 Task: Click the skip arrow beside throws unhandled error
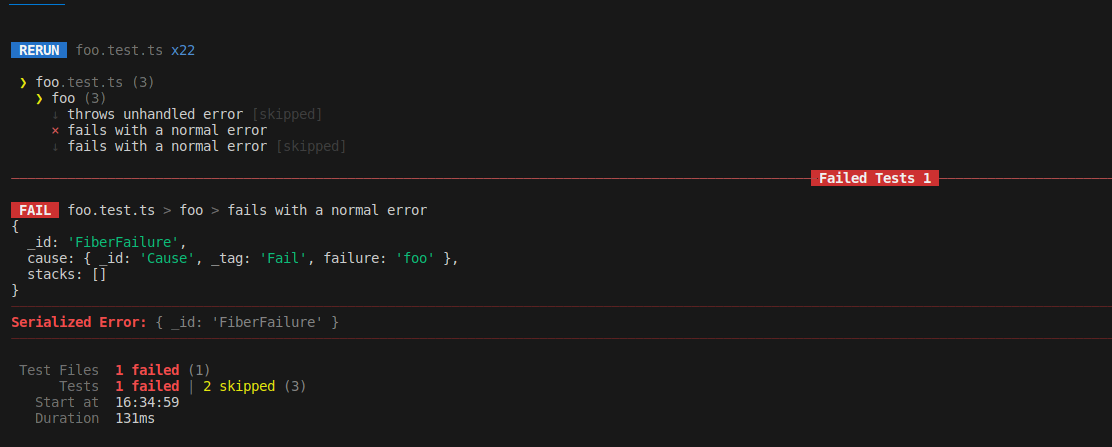[56, 114]
